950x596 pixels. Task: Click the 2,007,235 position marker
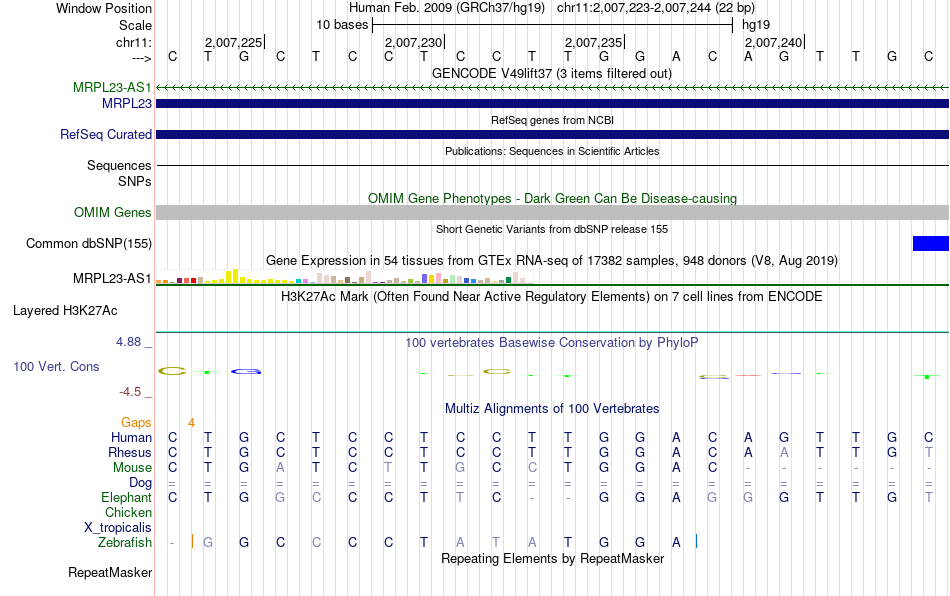594,42
